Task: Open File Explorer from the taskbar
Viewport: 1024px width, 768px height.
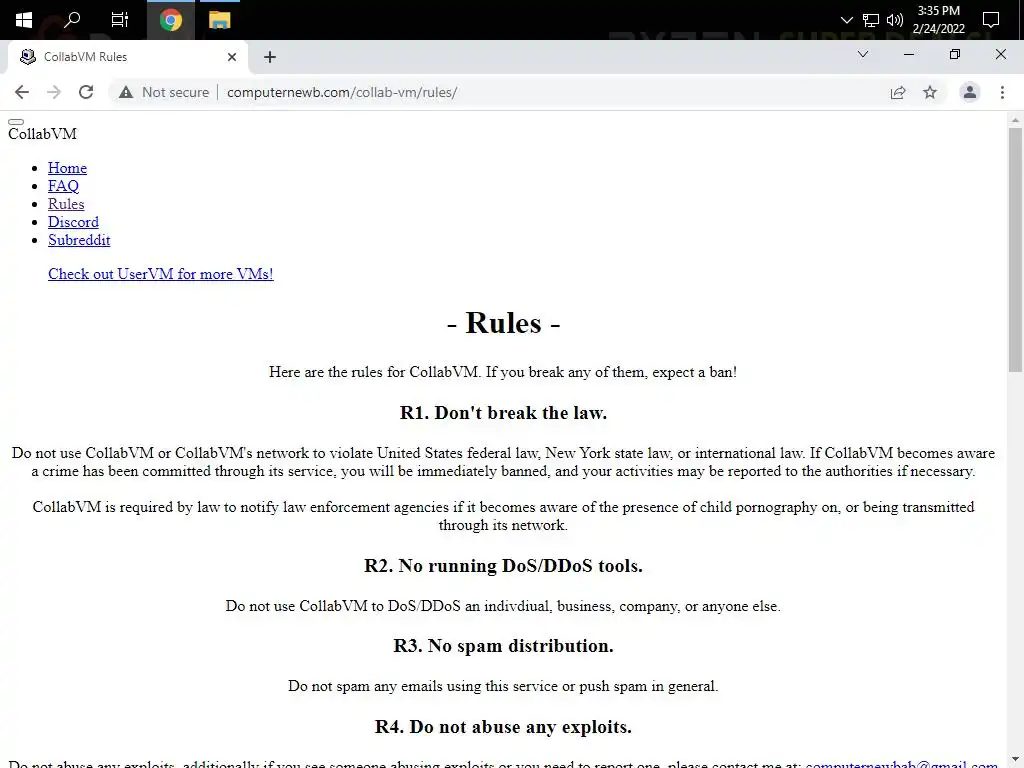Action: point(219,20)
